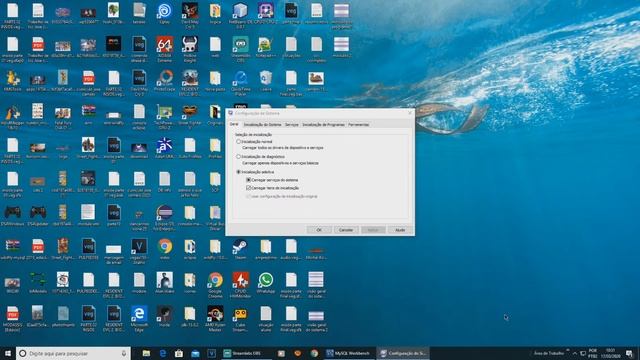This screenshot has width=640, height=360.
Task: Select the Microsoft Edge desktop shortcut
Action: pyautogui.click(x=139, y=318)
